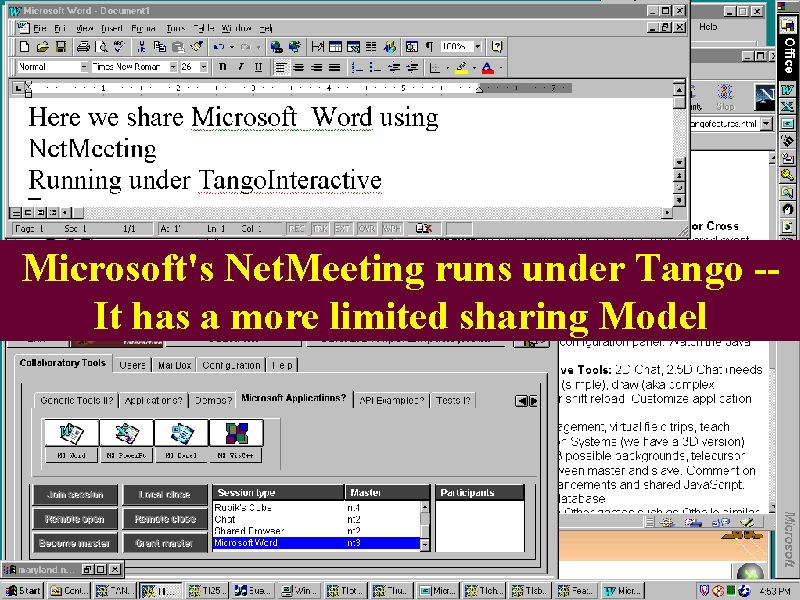The height and width of the screenshot is (600, 800).
Task: Select the API Examples tab
Action: click(391, 401)
